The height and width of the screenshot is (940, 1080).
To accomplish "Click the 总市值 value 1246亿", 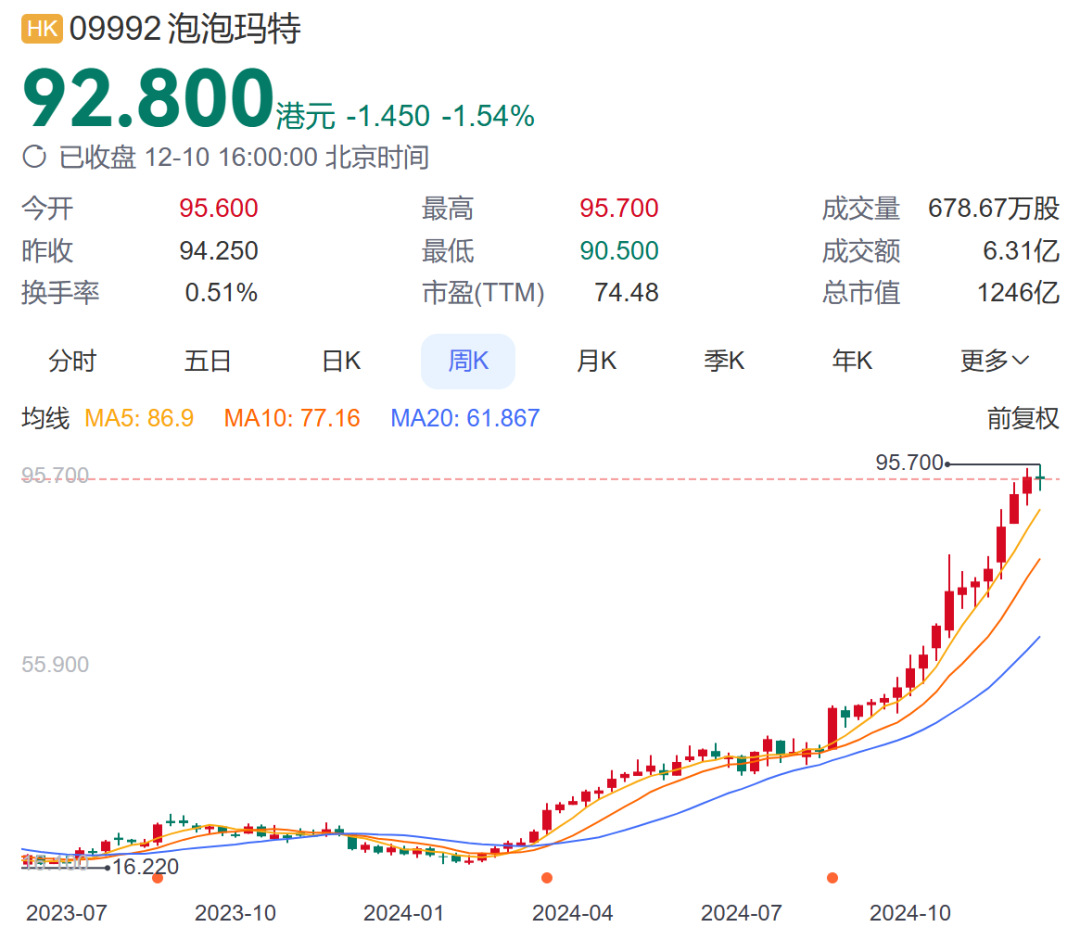I will click(1018, 293).
